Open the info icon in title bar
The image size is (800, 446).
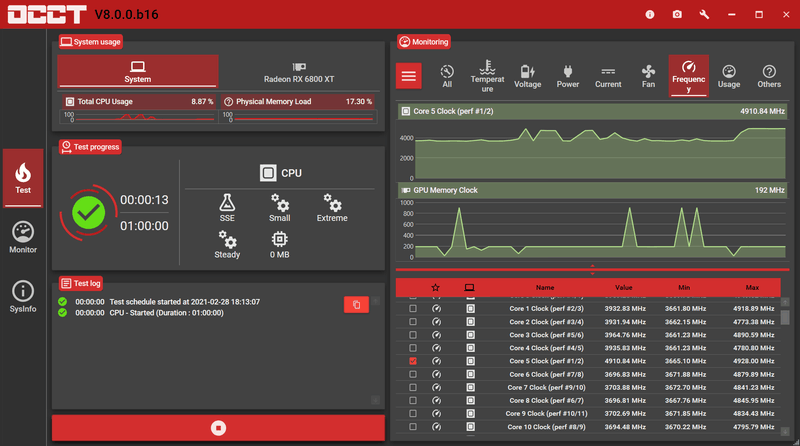(649, 14)
